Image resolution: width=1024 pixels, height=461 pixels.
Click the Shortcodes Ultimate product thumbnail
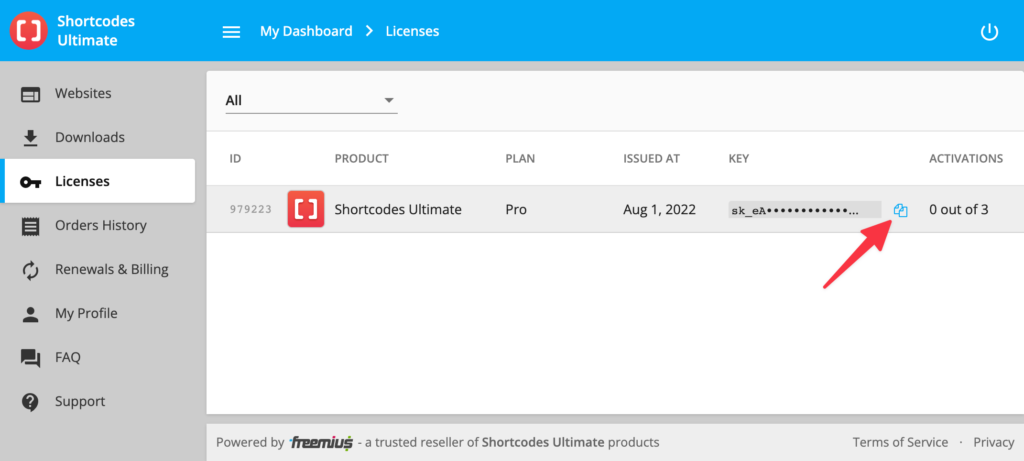305,210
